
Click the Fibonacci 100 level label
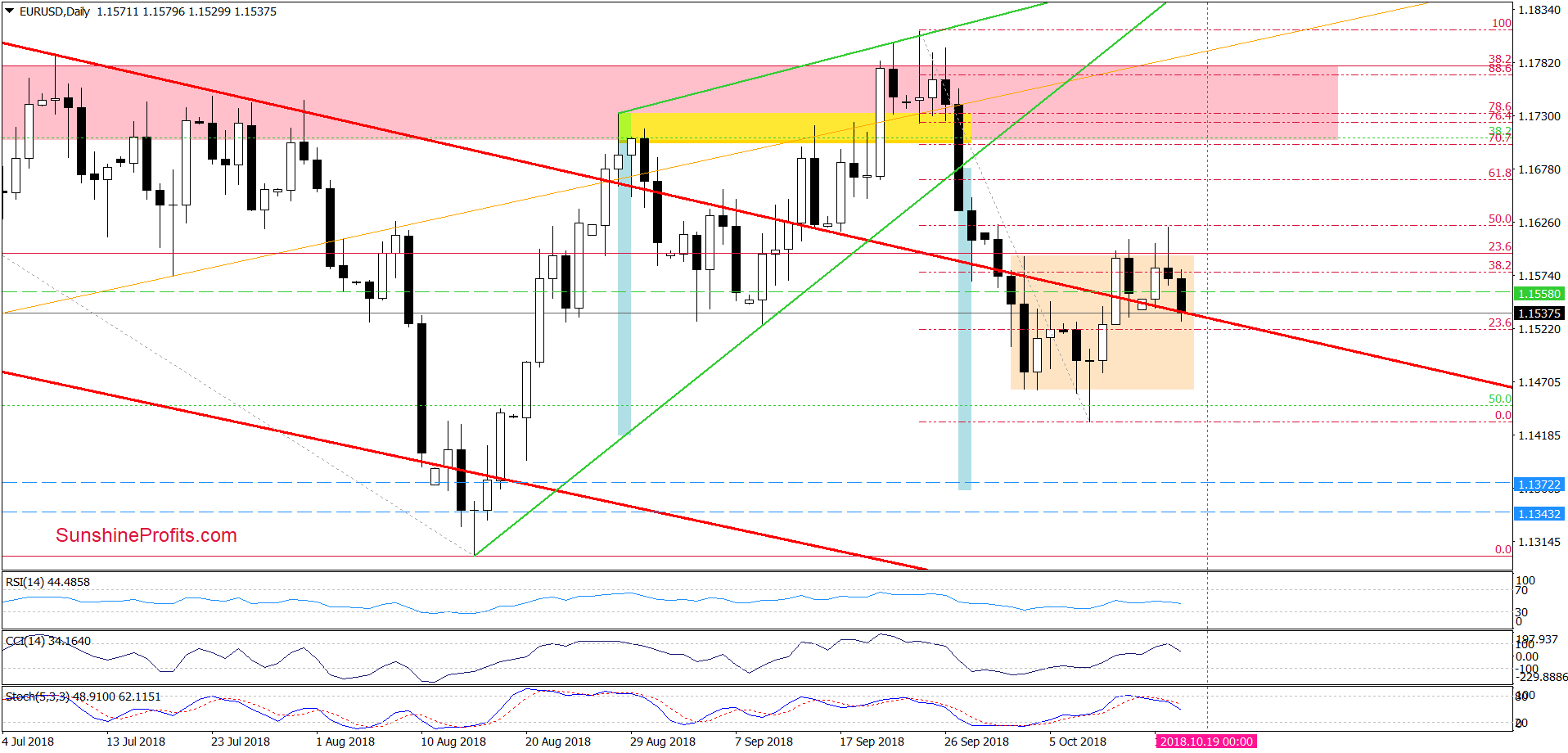1502,24
